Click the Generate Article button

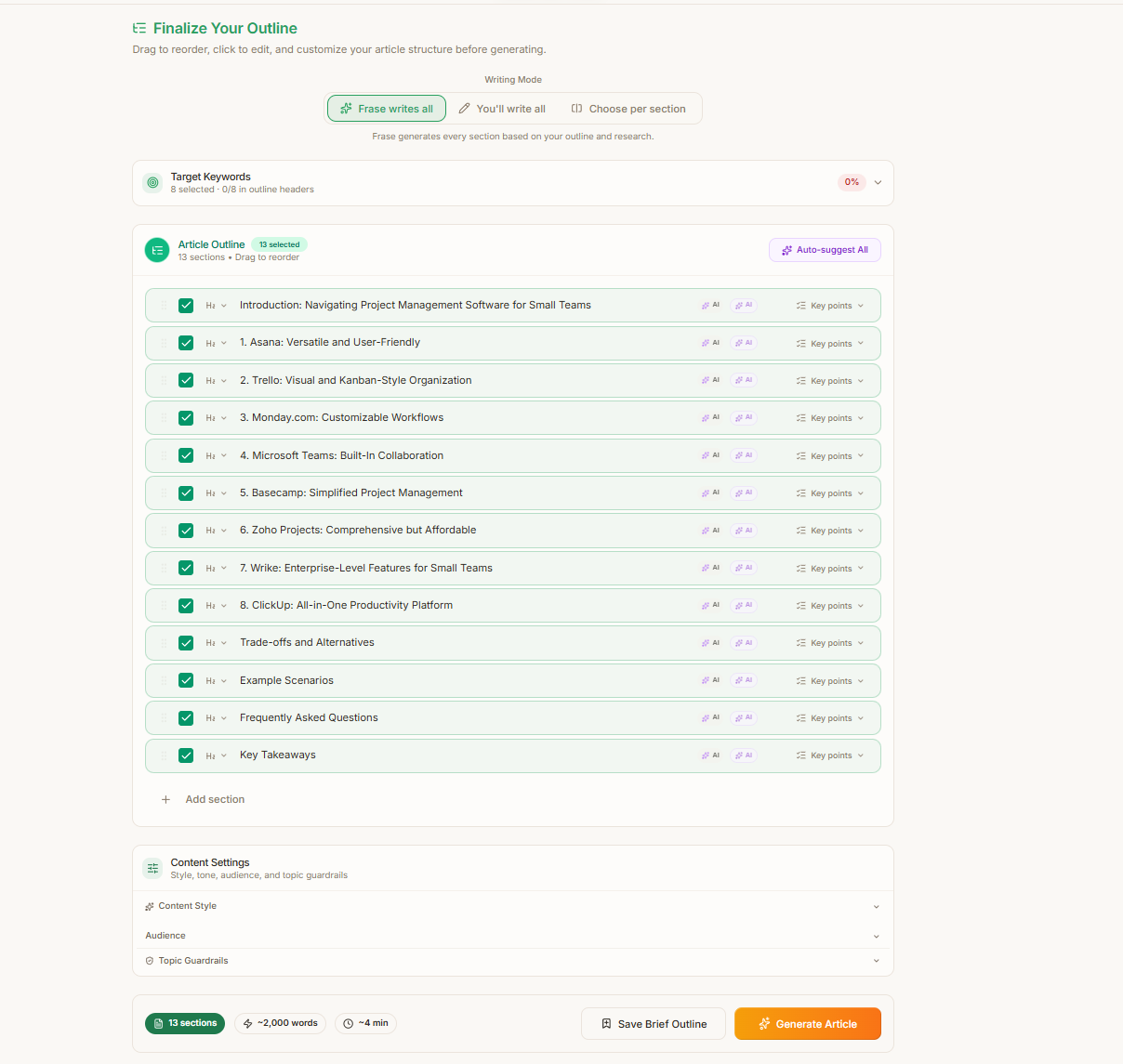807,1023
